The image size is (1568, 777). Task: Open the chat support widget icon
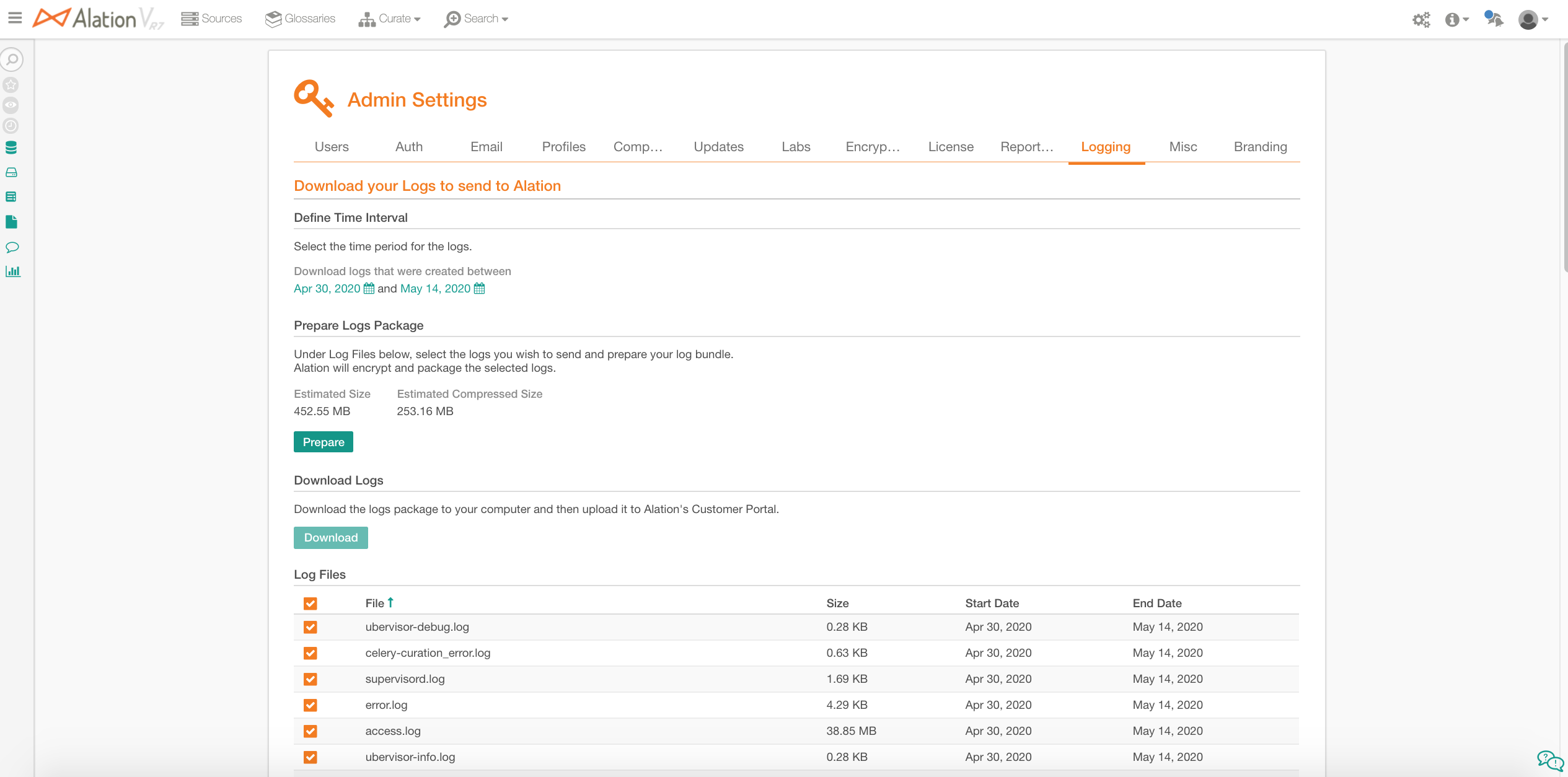click(1551, 760)
